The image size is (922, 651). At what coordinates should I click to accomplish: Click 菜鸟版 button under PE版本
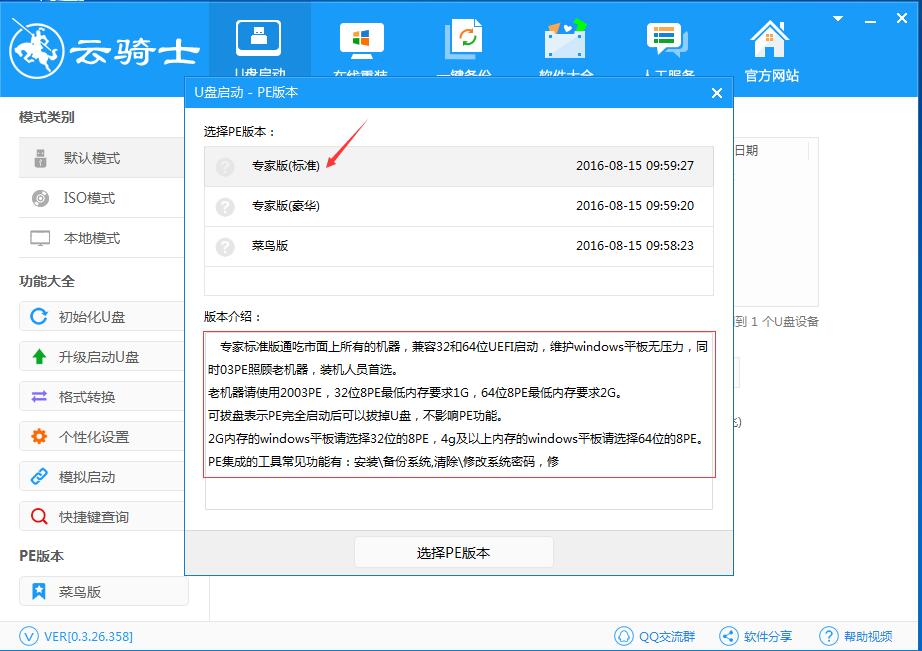coord(104,591)
